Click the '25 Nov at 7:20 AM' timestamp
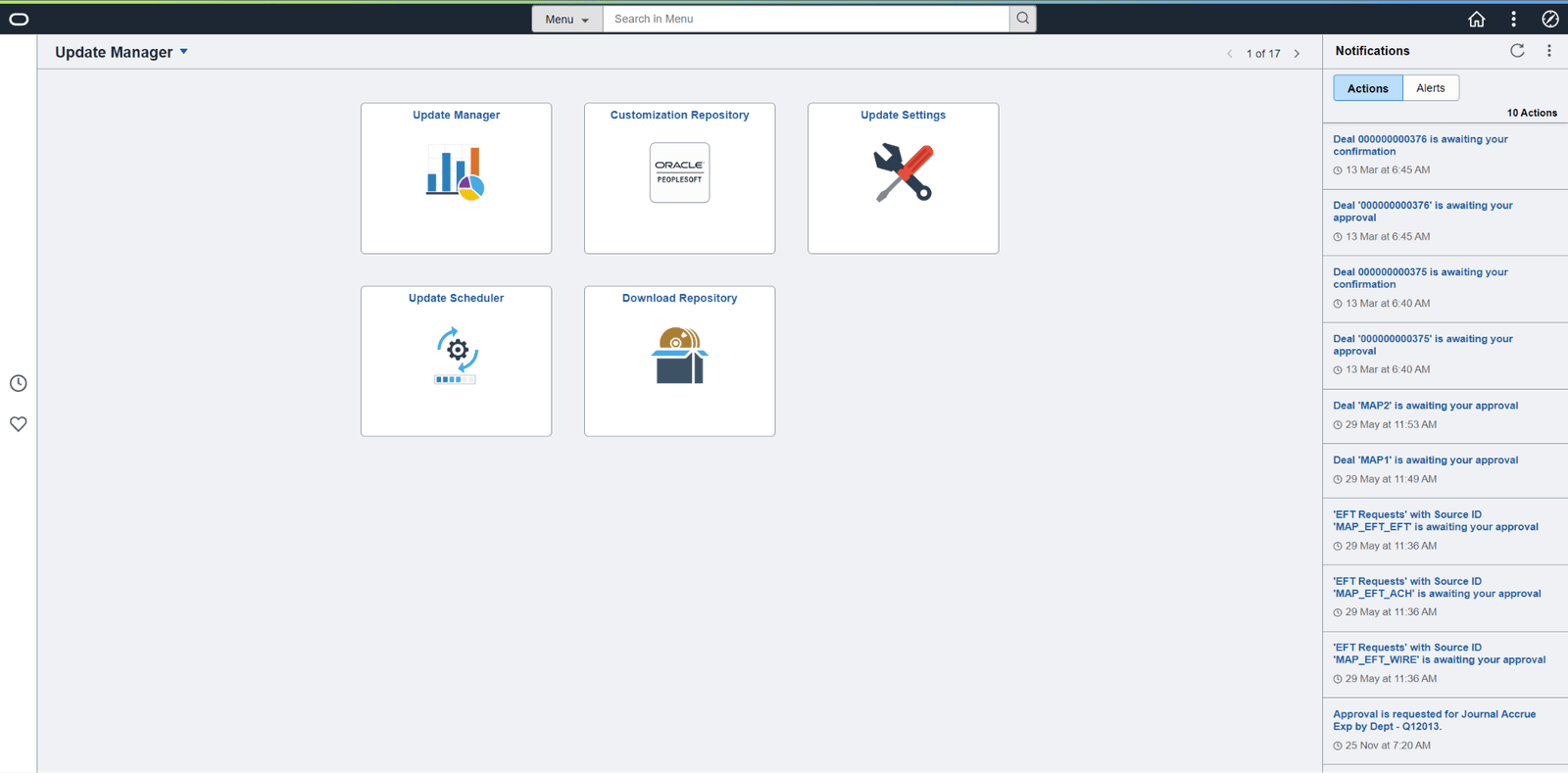Screen dimensions: 1568x773 point(1388,746)
